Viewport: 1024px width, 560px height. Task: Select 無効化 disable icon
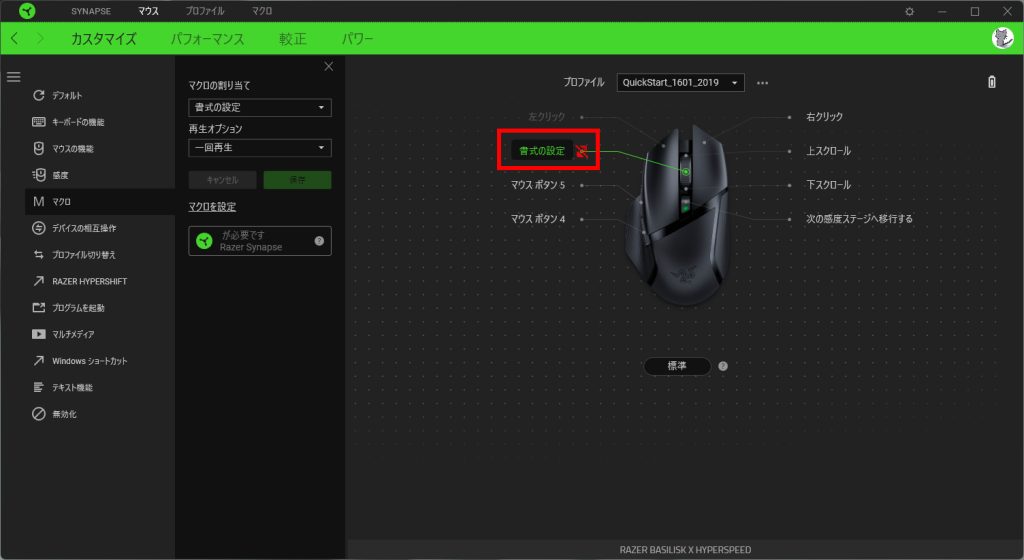(x=39, y=414)
